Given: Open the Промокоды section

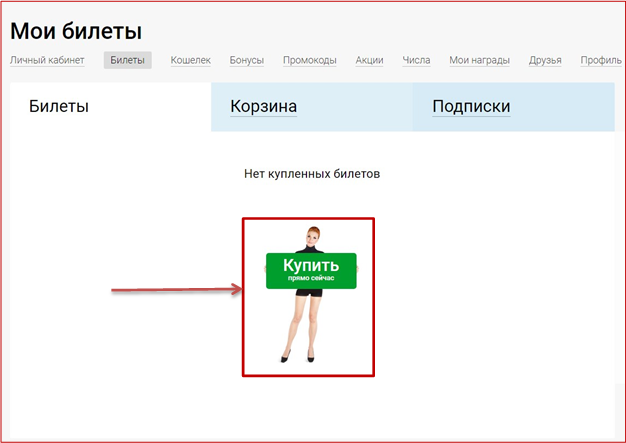Looking at the screenshot, I should pos(310,60).
